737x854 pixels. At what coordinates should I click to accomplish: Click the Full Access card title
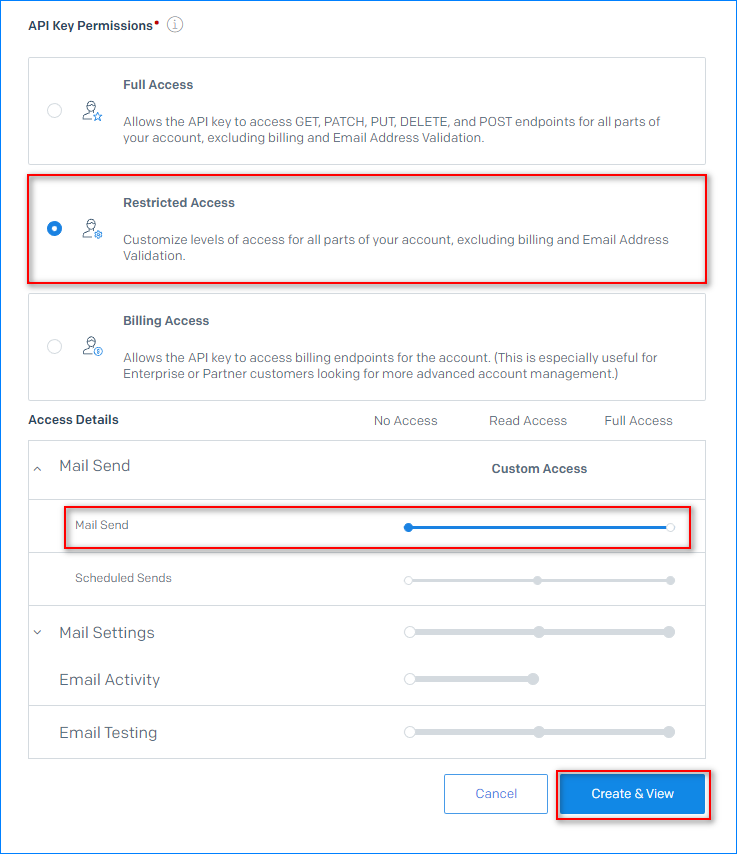pyautogui.click(x=158, y=84)
